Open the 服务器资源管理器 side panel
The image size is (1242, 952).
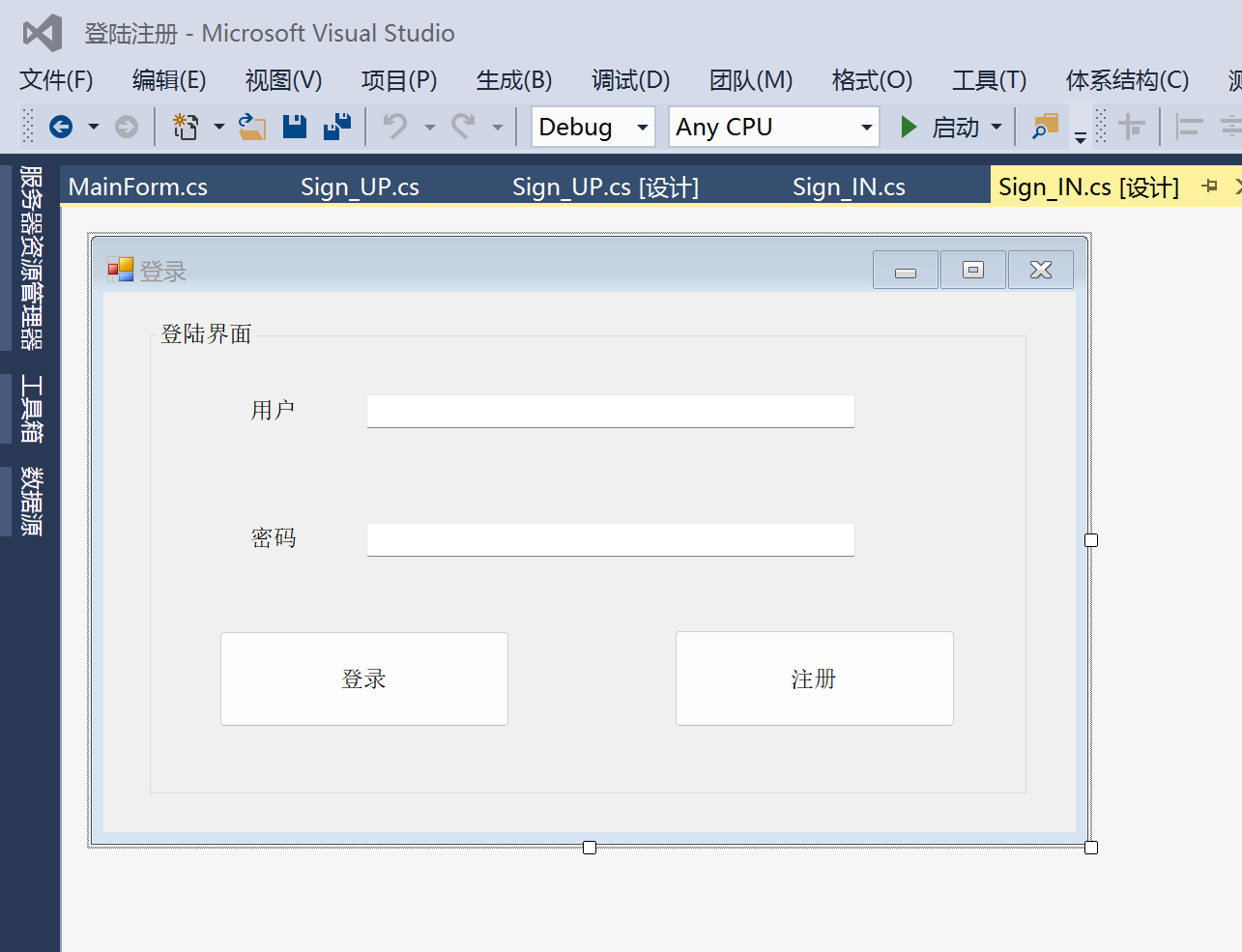31,257
